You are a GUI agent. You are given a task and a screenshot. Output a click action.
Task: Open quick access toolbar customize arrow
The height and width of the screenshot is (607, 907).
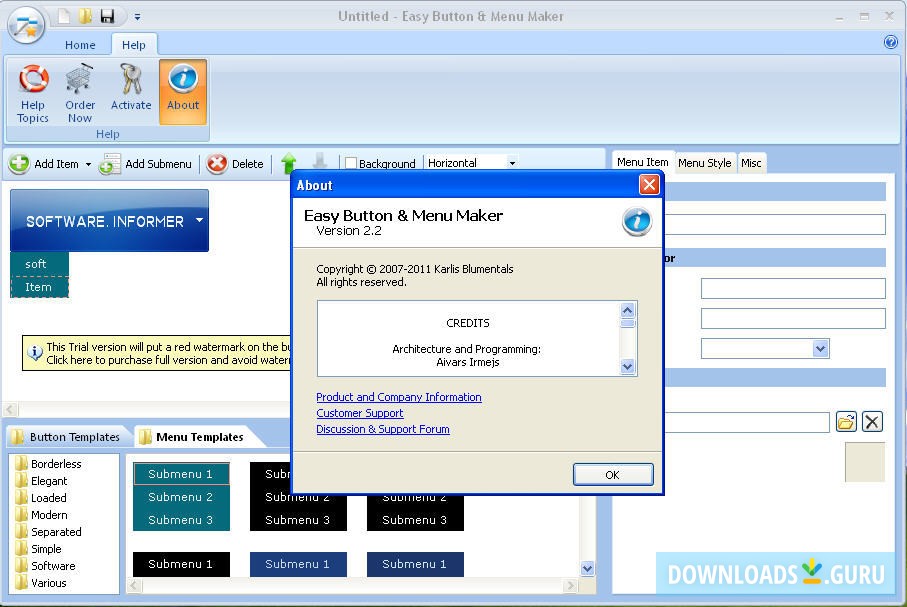pos(137,17)
